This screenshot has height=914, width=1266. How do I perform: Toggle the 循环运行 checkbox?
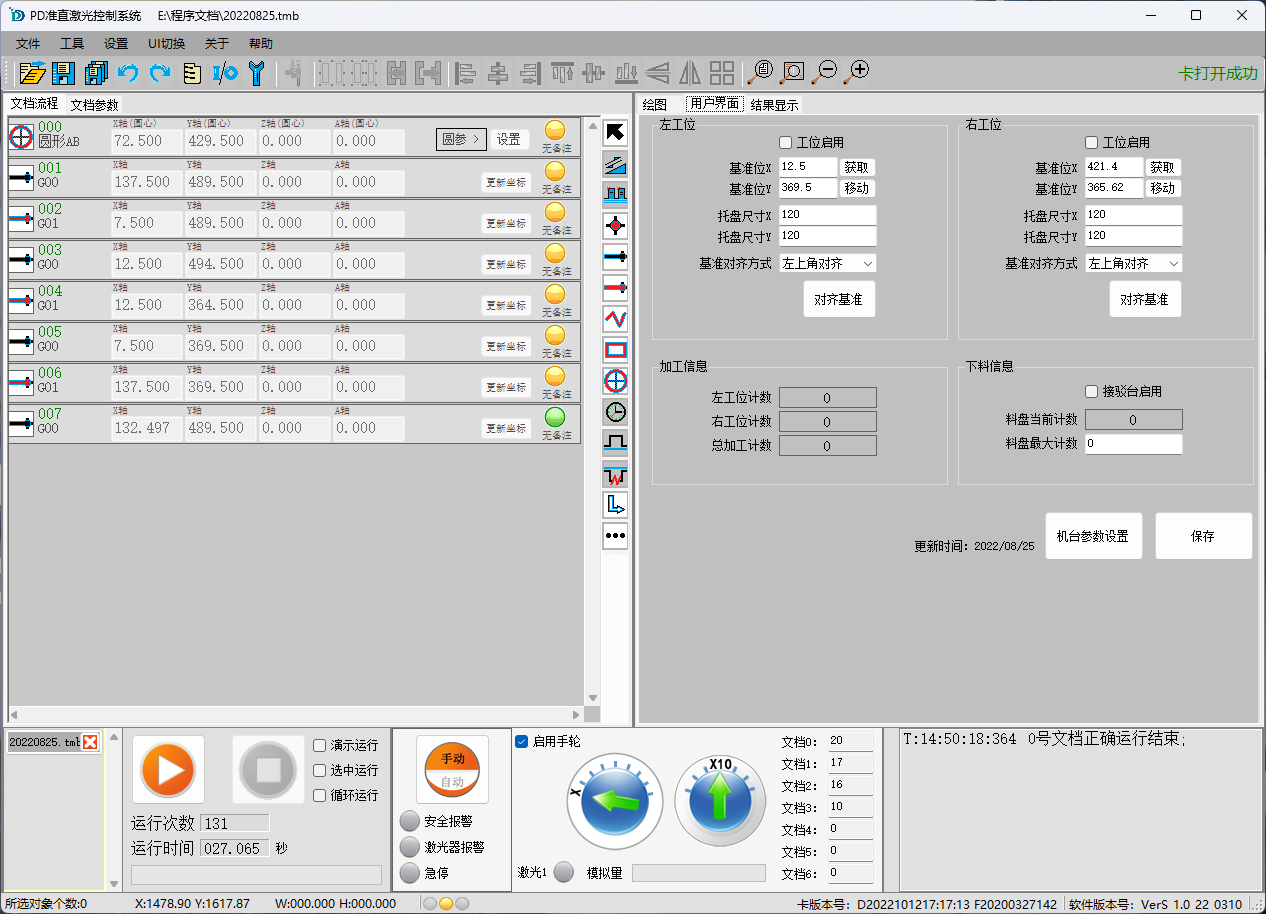320,795
